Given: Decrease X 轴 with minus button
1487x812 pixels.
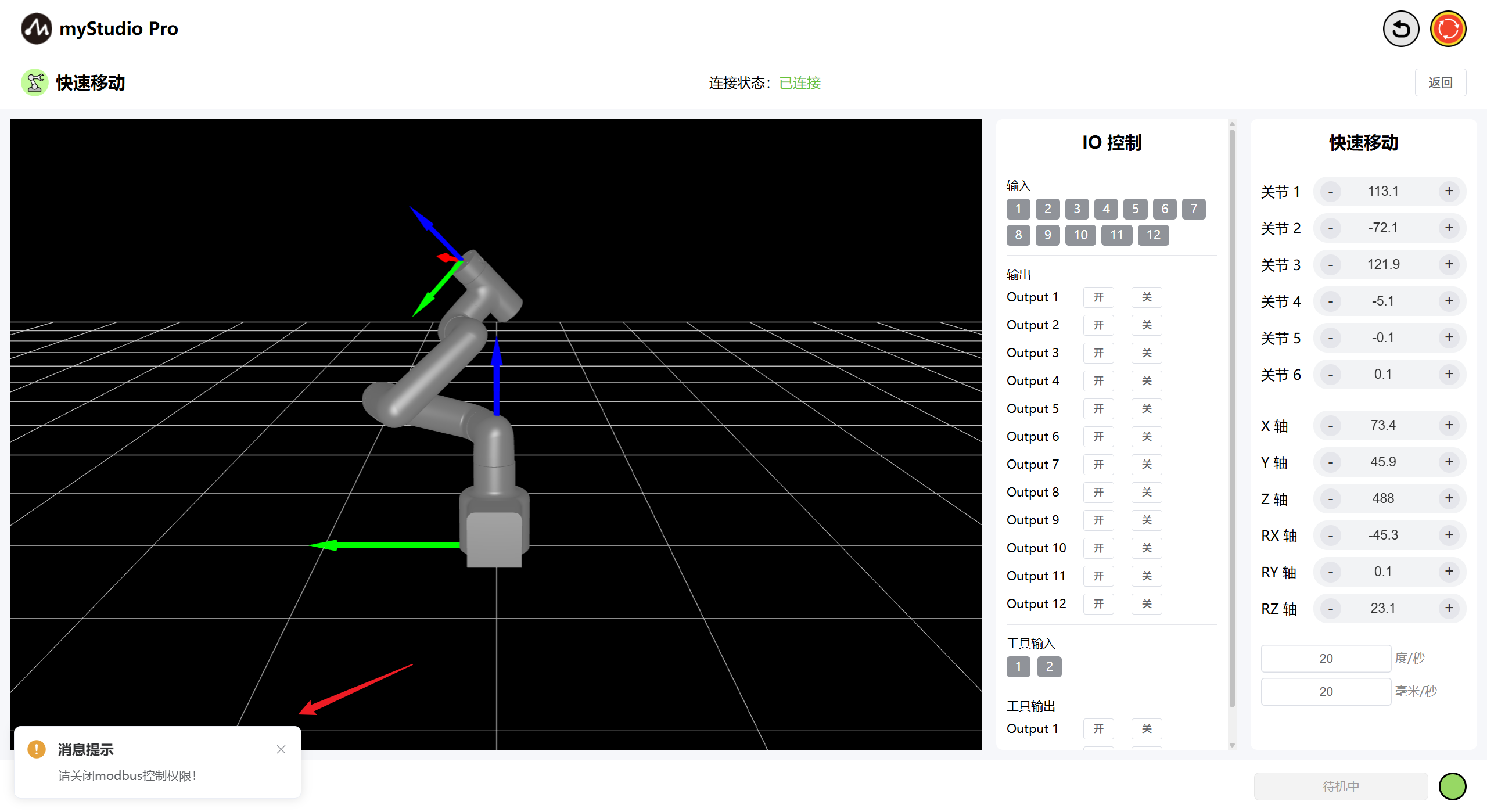Looking at the screenshot, I should click(x=1331, y=425).
